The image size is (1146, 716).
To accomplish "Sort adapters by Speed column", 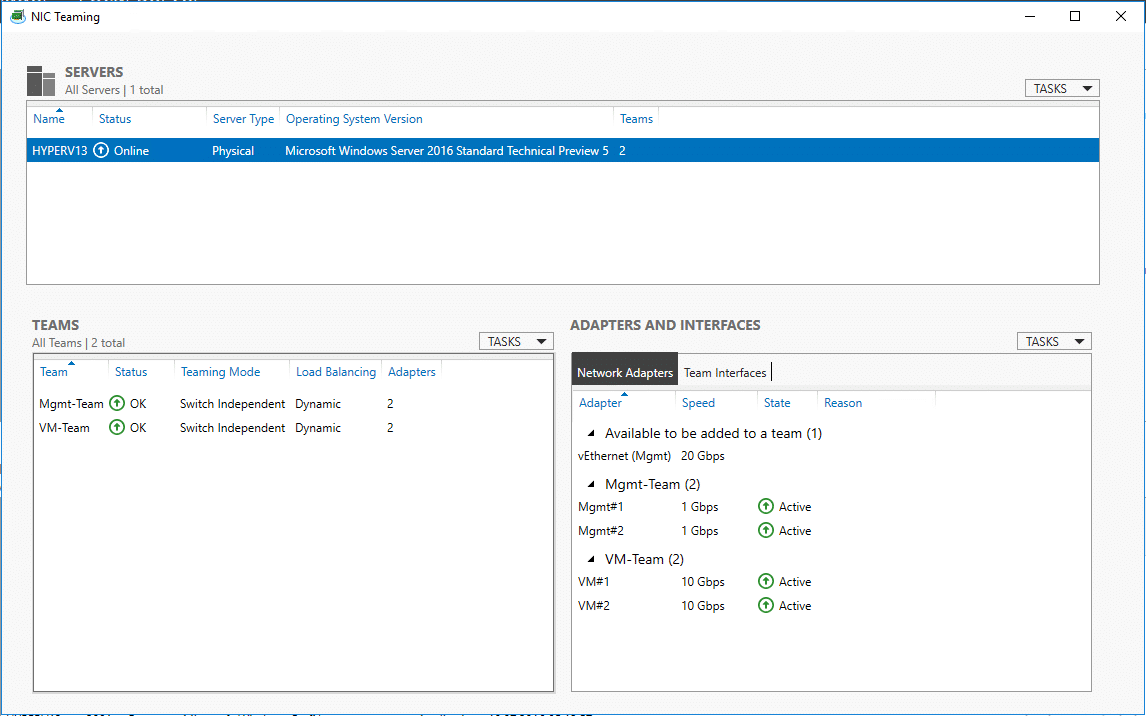I will point(698,403).
